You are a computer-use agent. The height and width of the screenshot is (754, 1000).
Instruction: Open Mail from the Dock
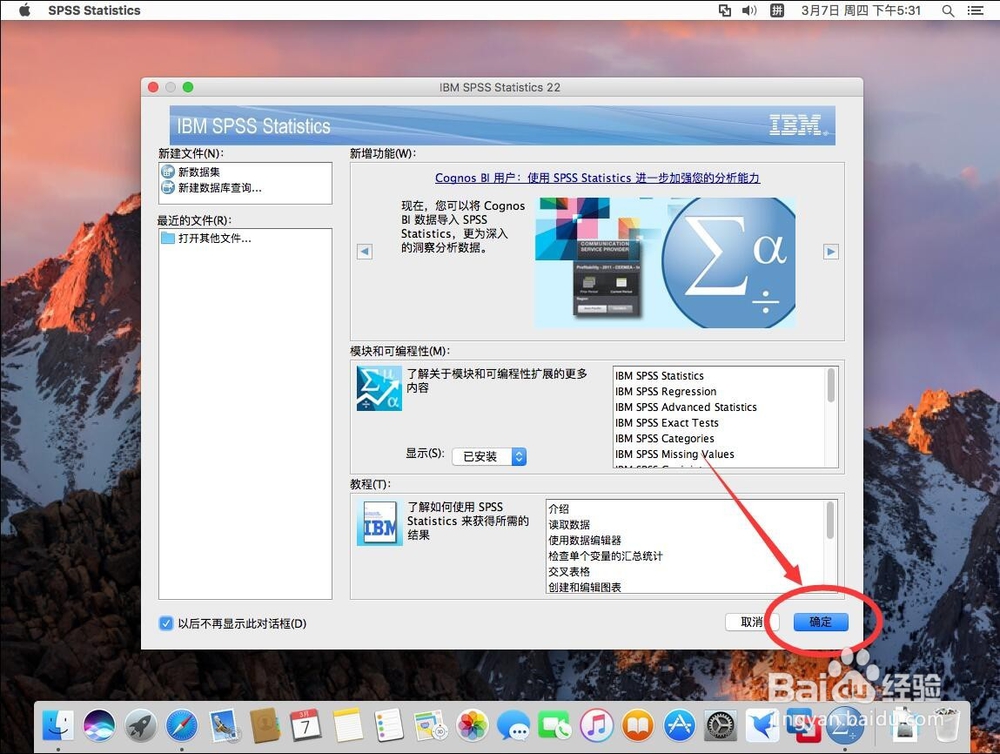click(223, 725)
